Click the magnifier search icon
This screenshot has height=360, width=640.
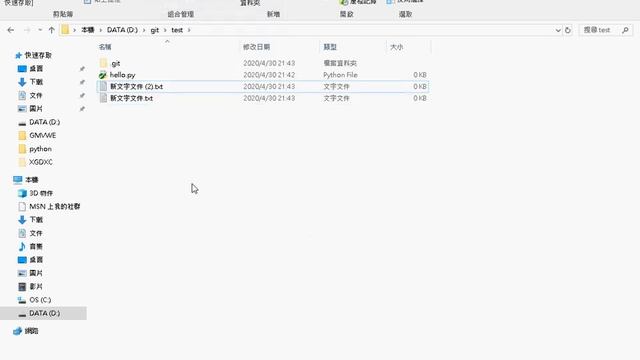625,30
